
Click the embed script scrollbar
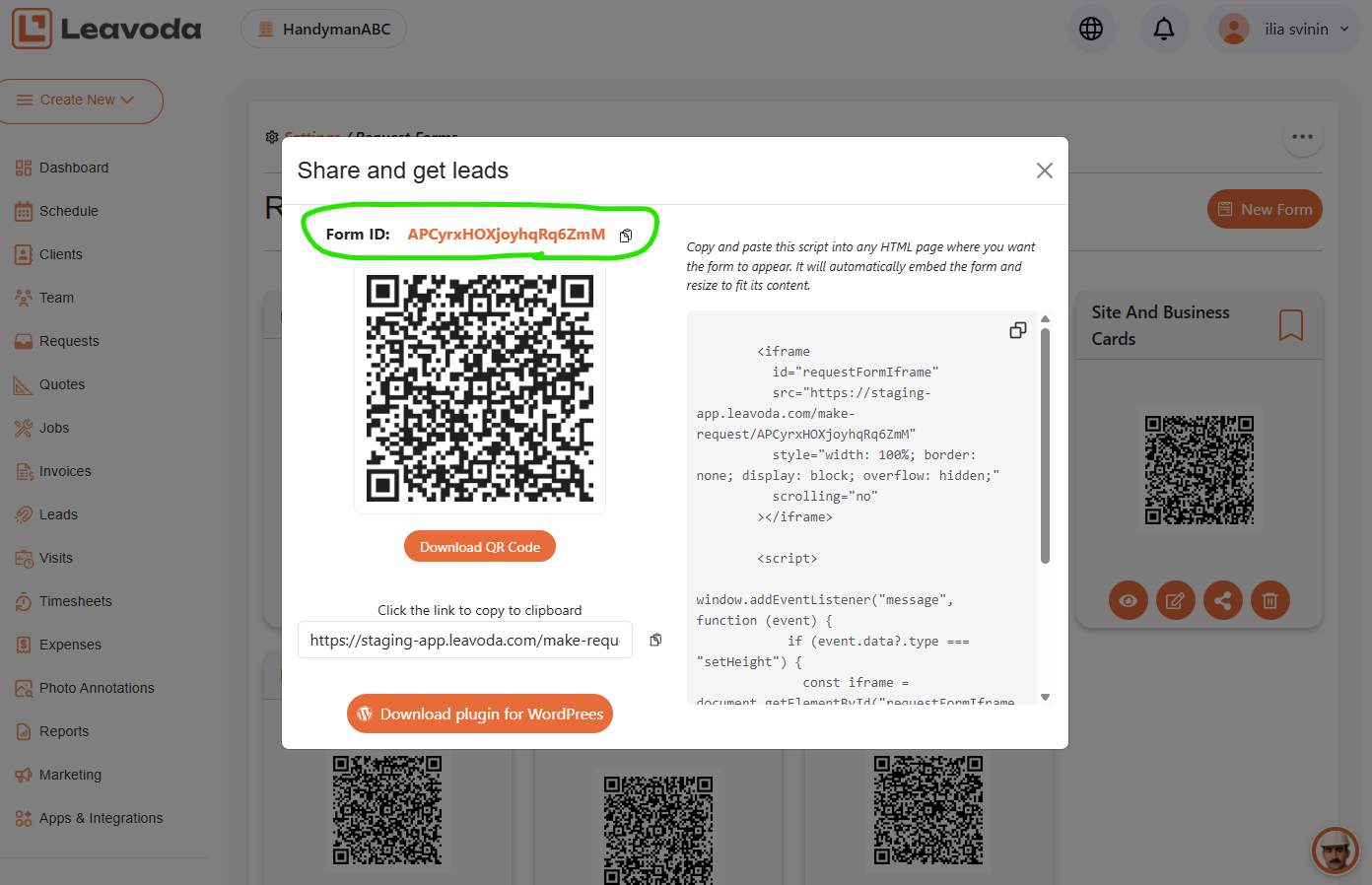pyautogui.click(x=1045, y=446)
